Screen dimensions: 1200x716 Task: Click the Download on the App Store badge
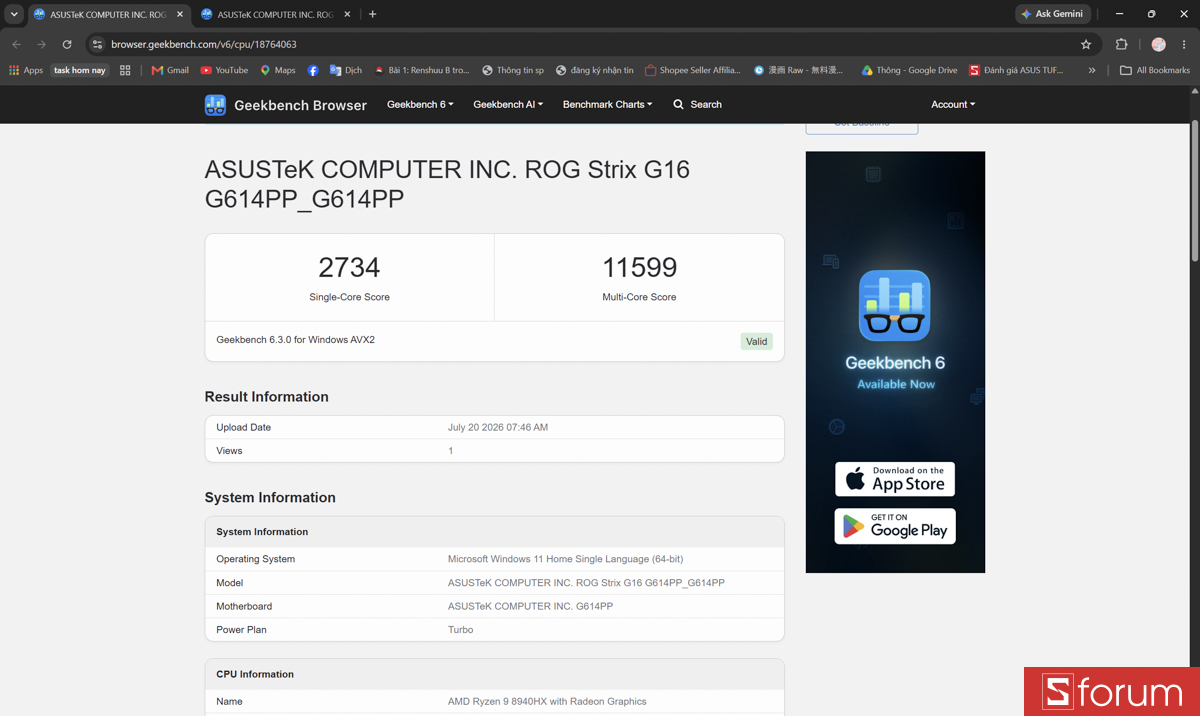(x=895, y=479)
